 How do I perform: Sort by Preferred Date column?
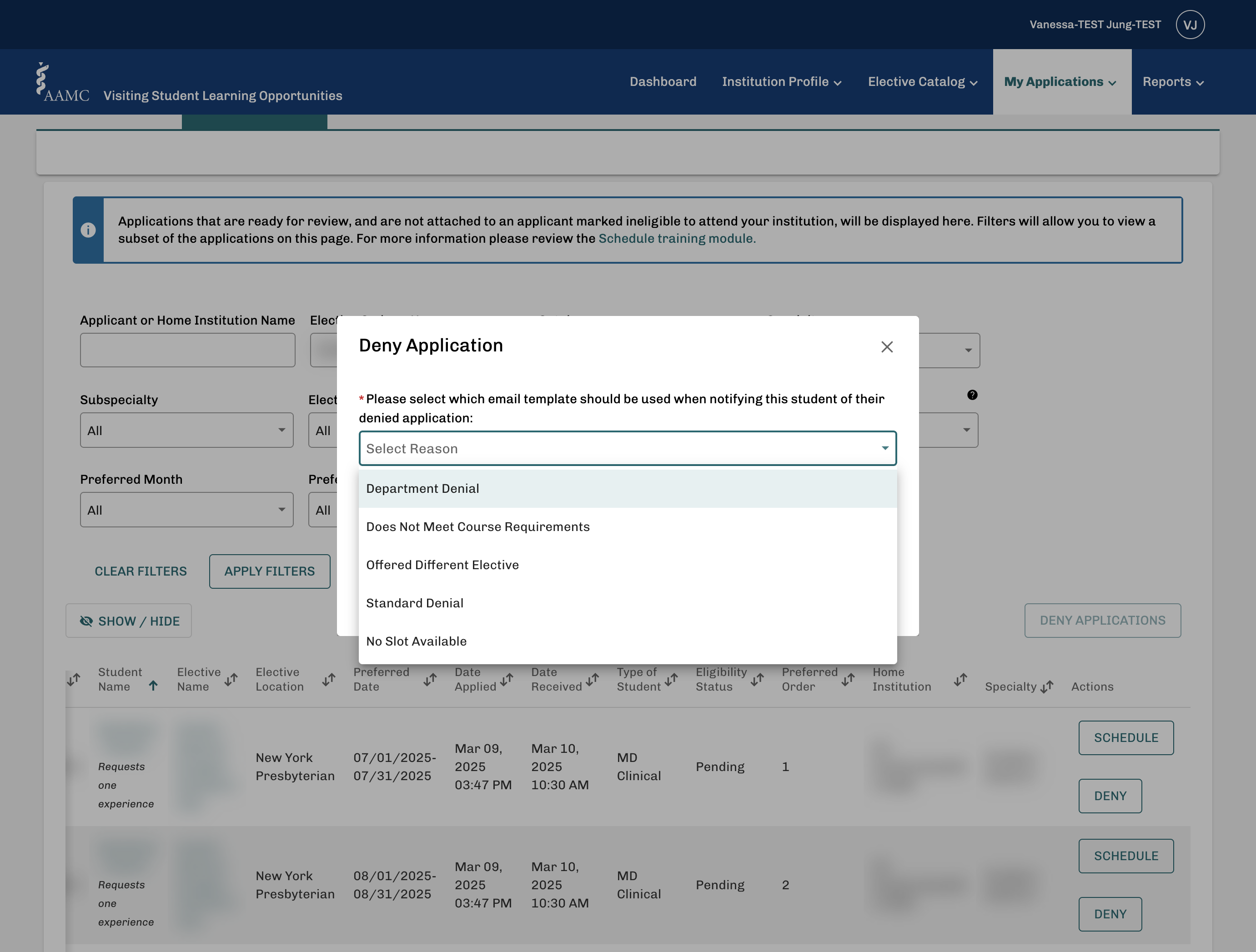[x=430, y=679]
